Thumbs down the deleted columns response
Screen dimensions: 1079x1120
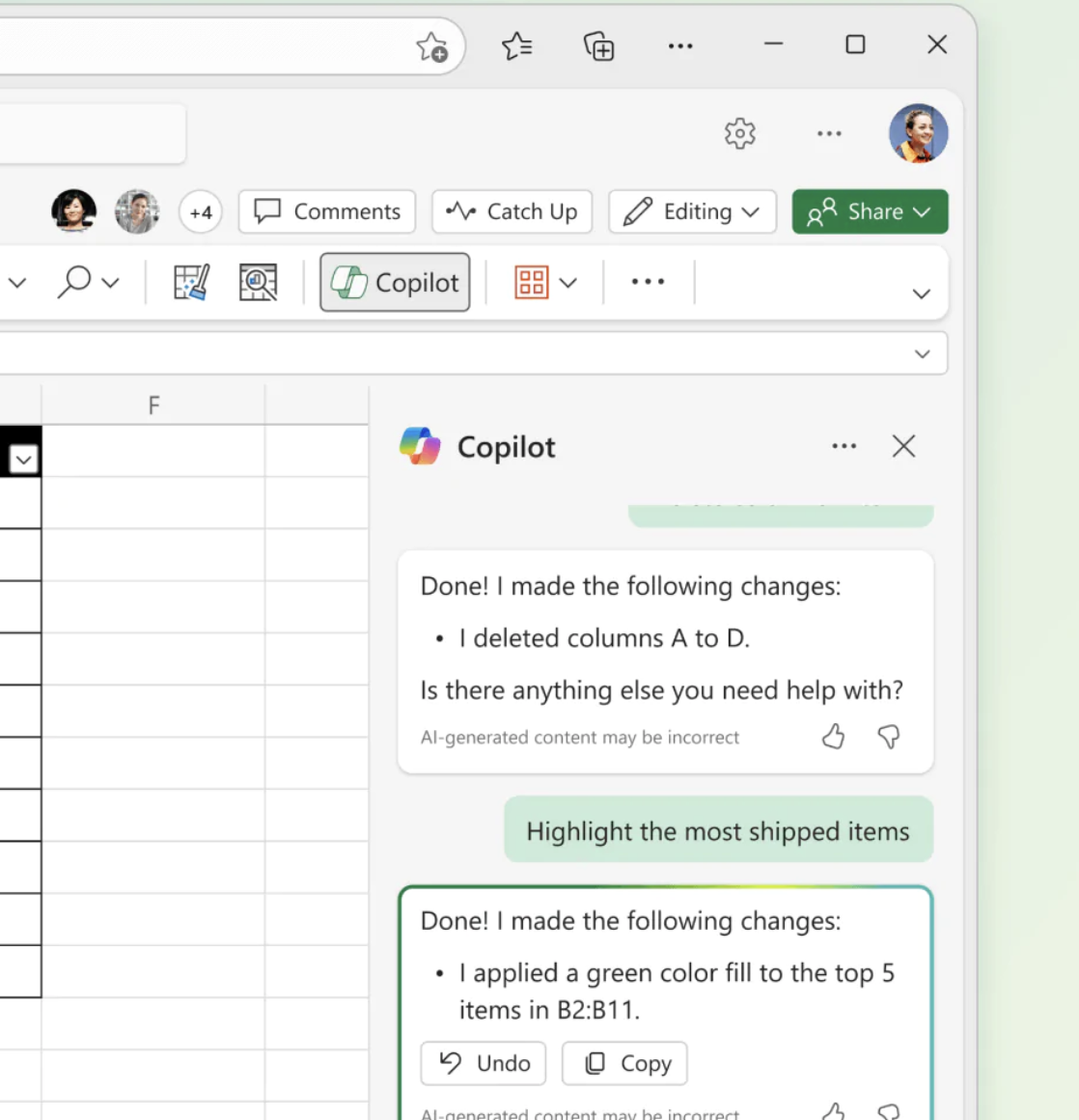pyautogui.click(x=889, y=737)
